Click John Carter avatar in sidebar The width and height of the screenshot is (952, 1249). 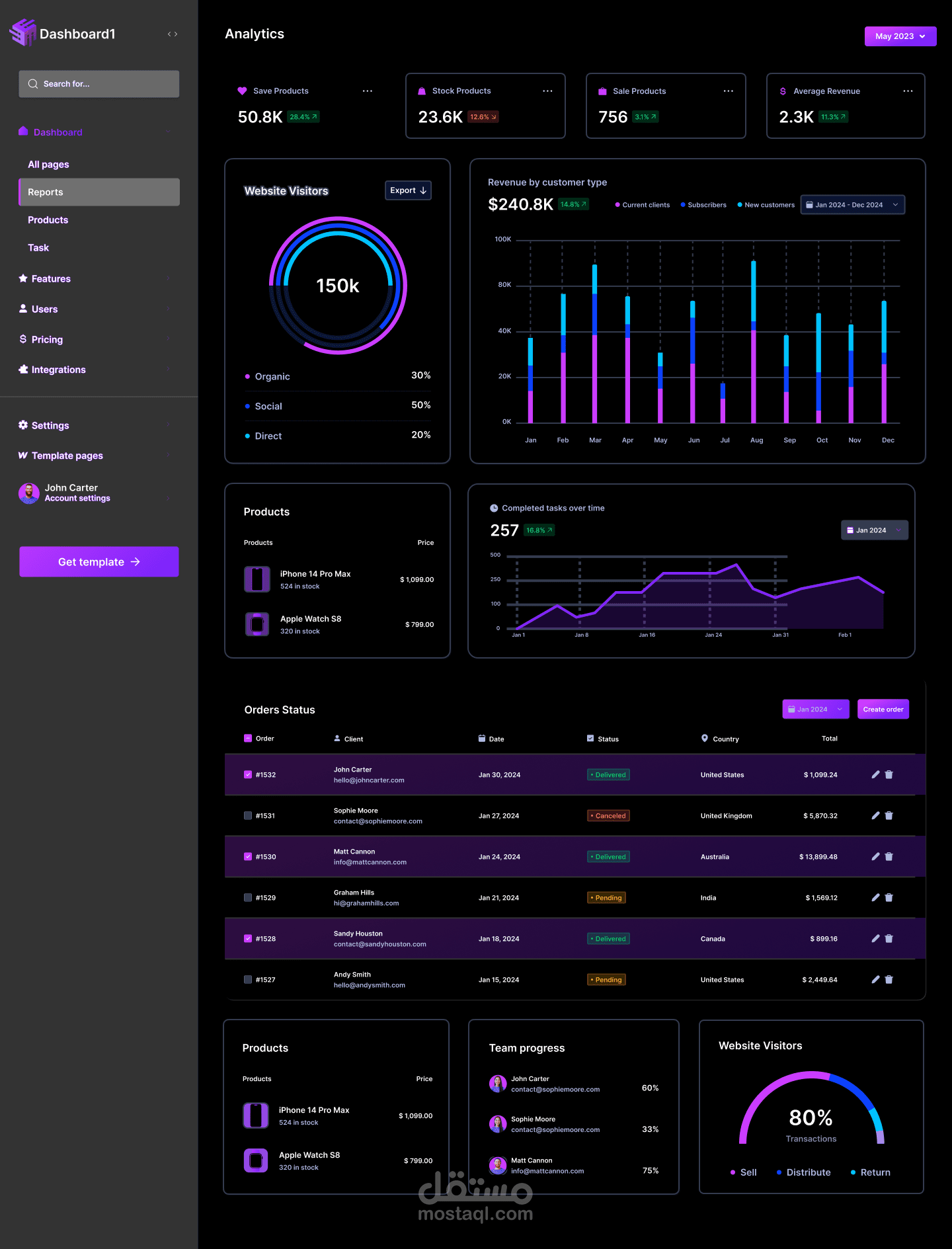tap(28, 493)
